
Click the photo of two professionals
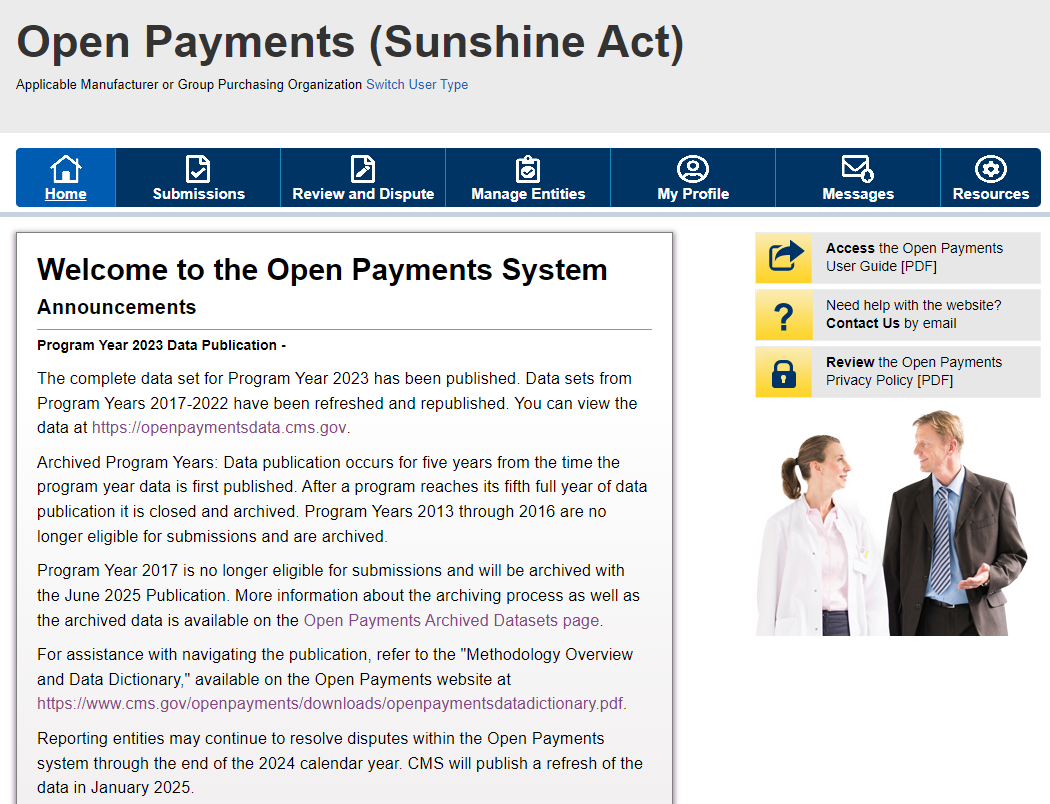pyautogui.click(x=891, y=523)
